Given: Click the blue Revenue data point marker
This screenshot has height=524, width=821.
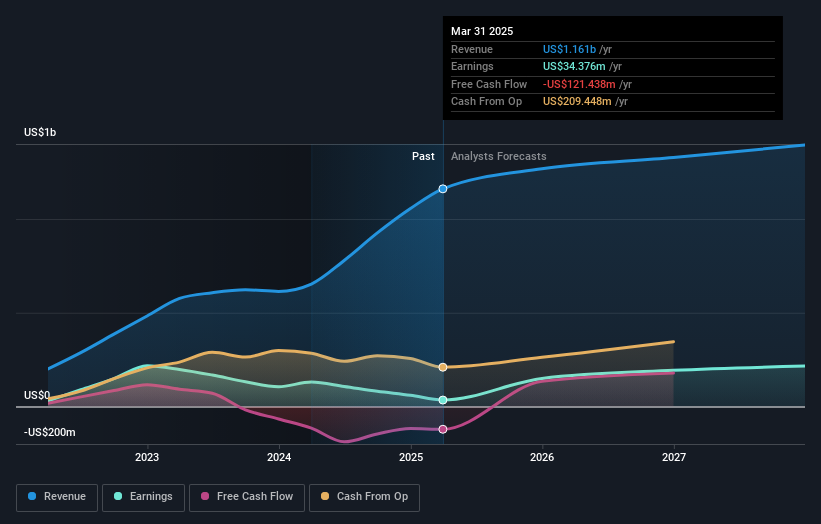Looking at the screenshot, I should [x=443, y=189].
